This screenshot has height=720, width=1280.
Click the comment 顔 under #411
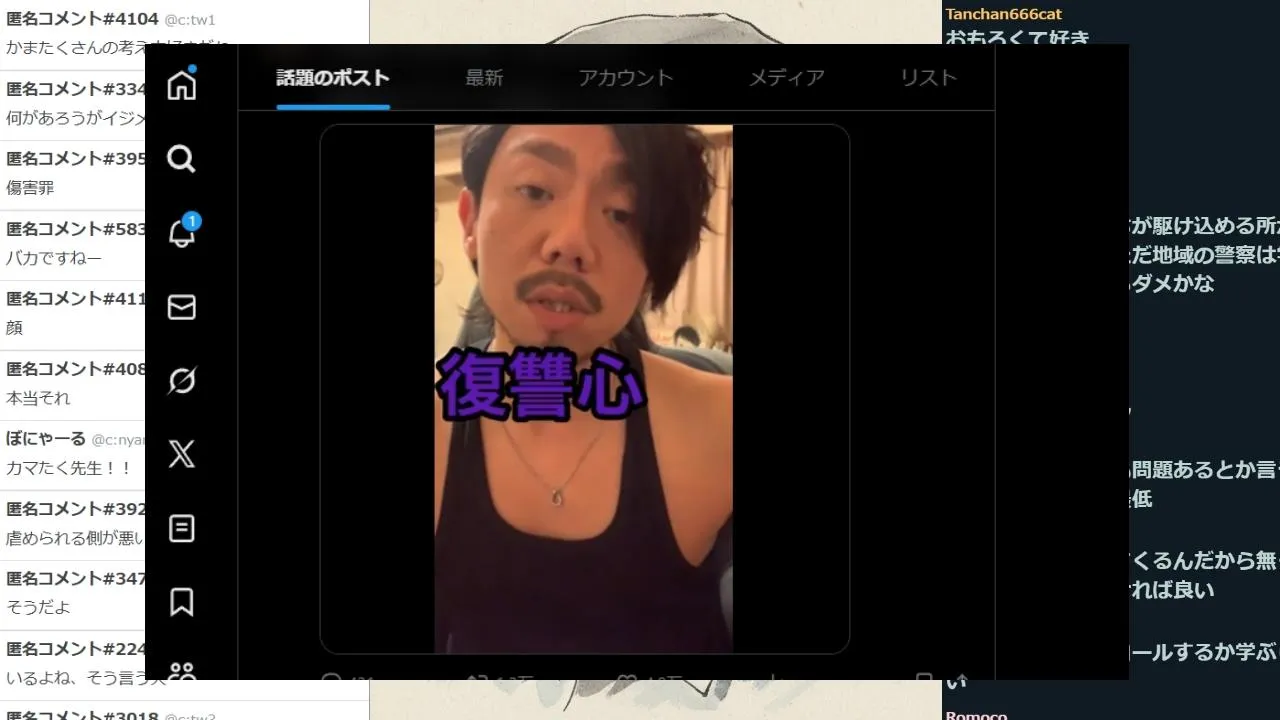tap(14, 327)
